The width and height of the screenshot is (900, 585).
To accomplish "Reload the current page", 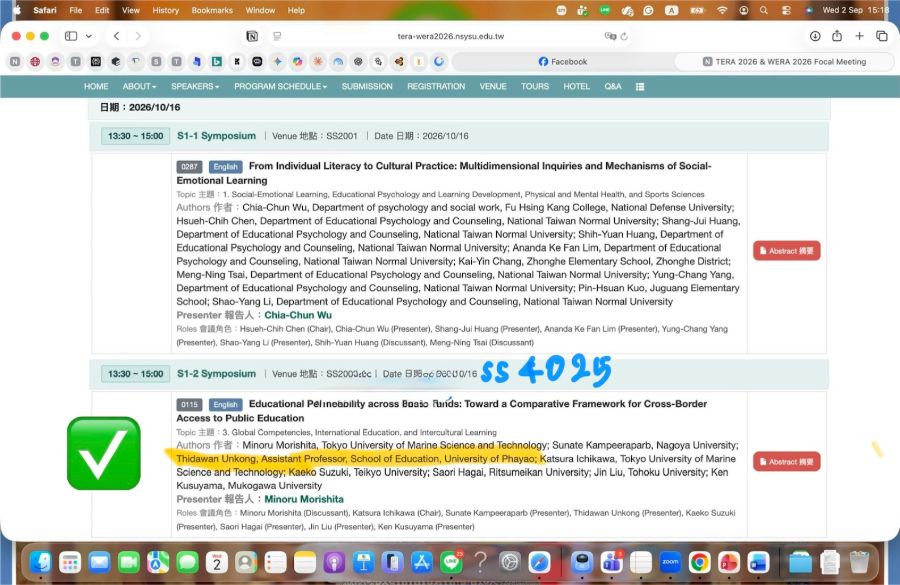I will pyautogui.click(x=624, y=36).
